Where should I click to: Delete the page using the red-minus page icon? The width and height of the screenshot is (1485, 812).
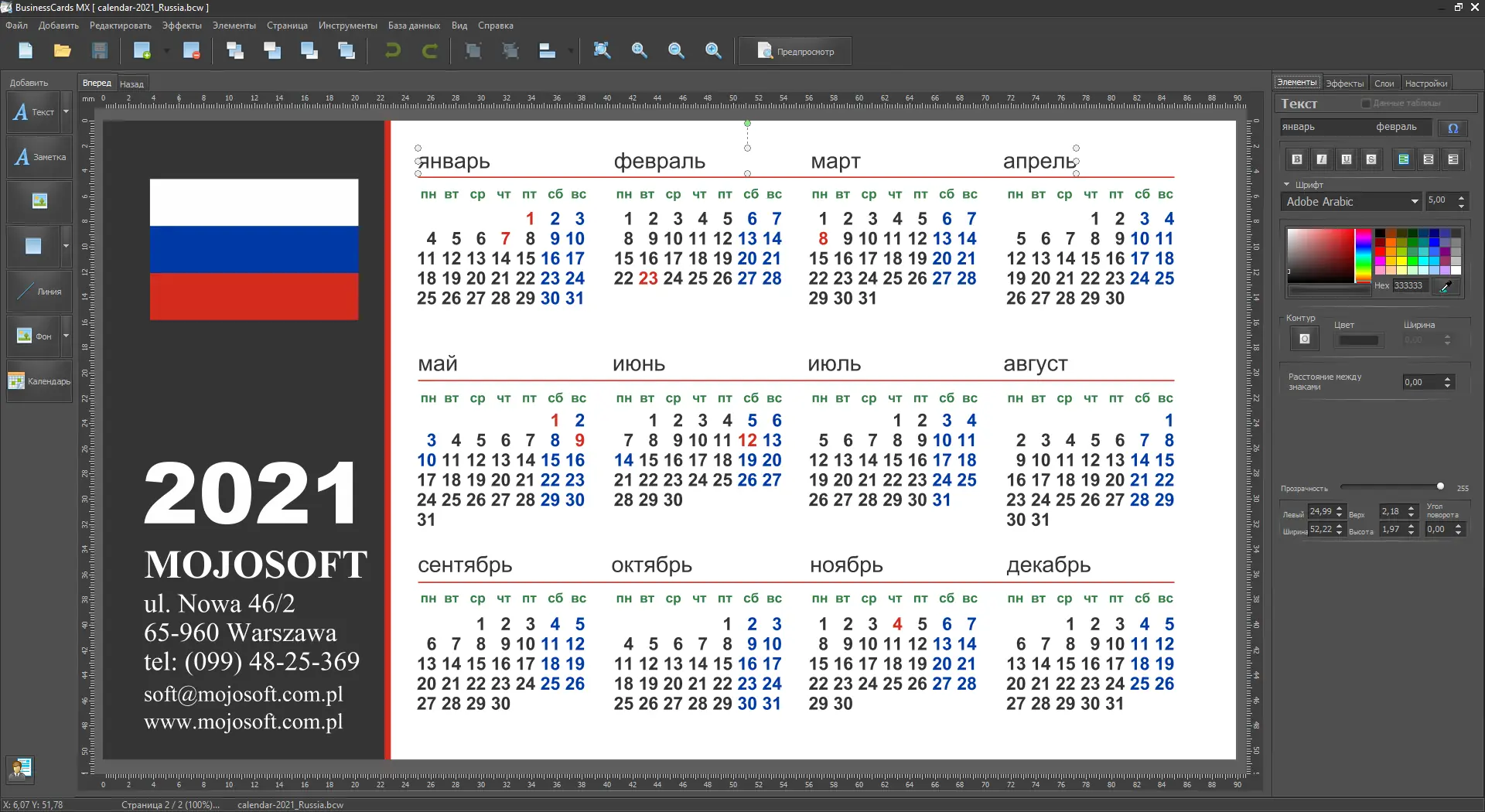coord(192,51)
